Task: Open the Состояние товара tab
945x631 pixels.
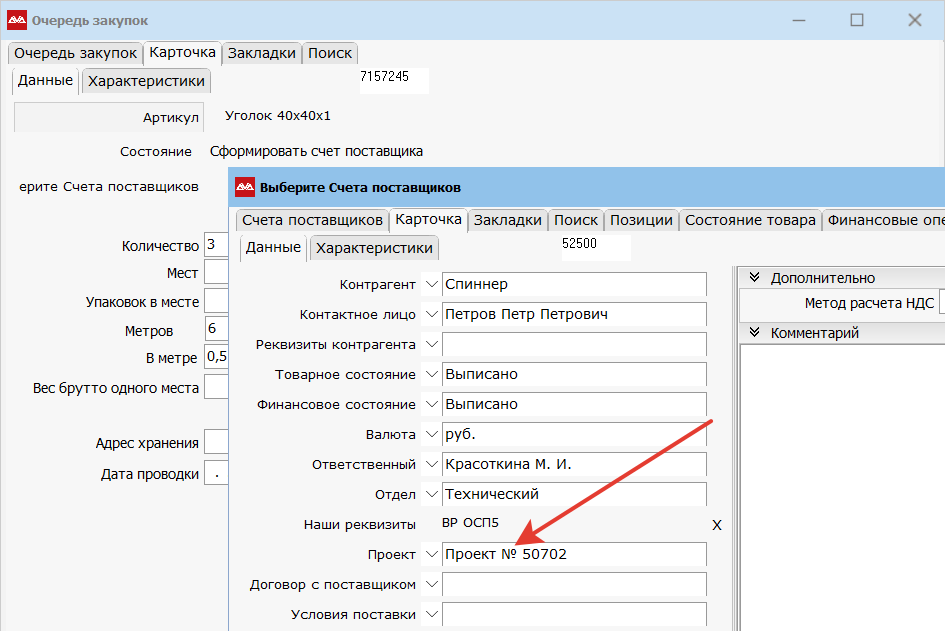Action: pyautogui.click(x=750, y=220)
